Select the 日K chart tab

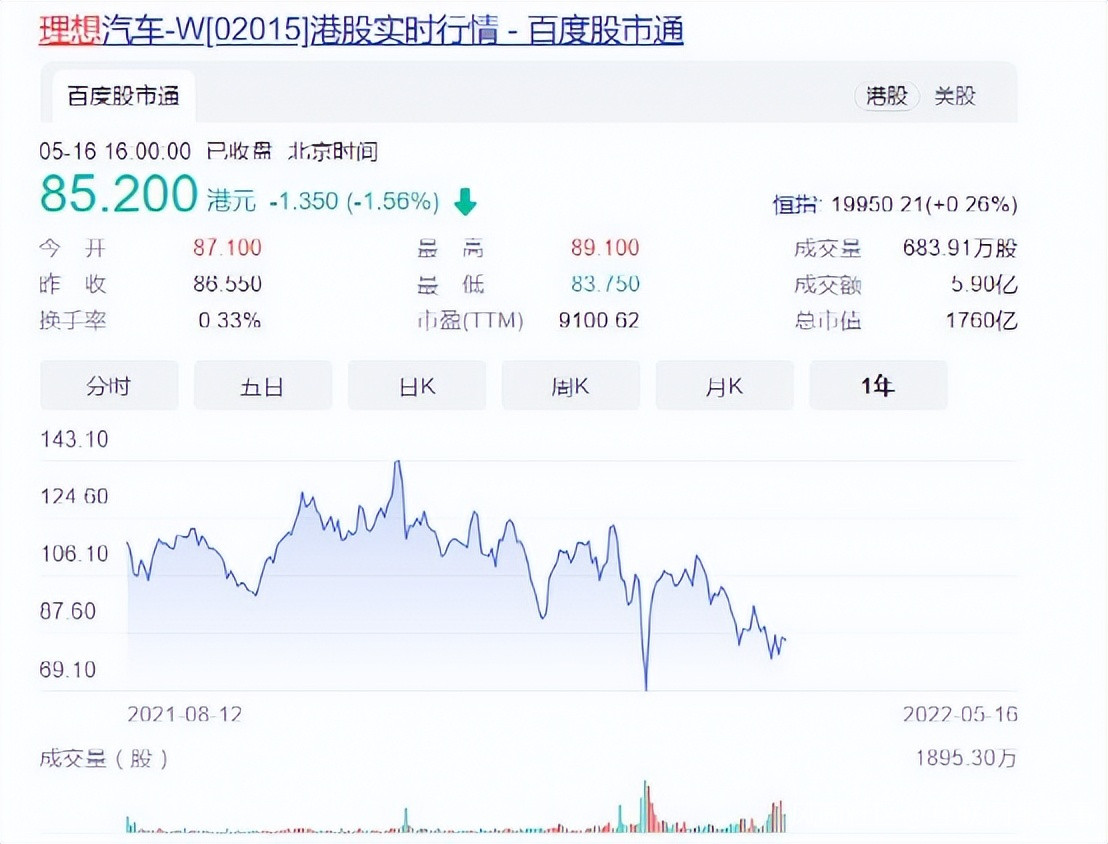417,385
